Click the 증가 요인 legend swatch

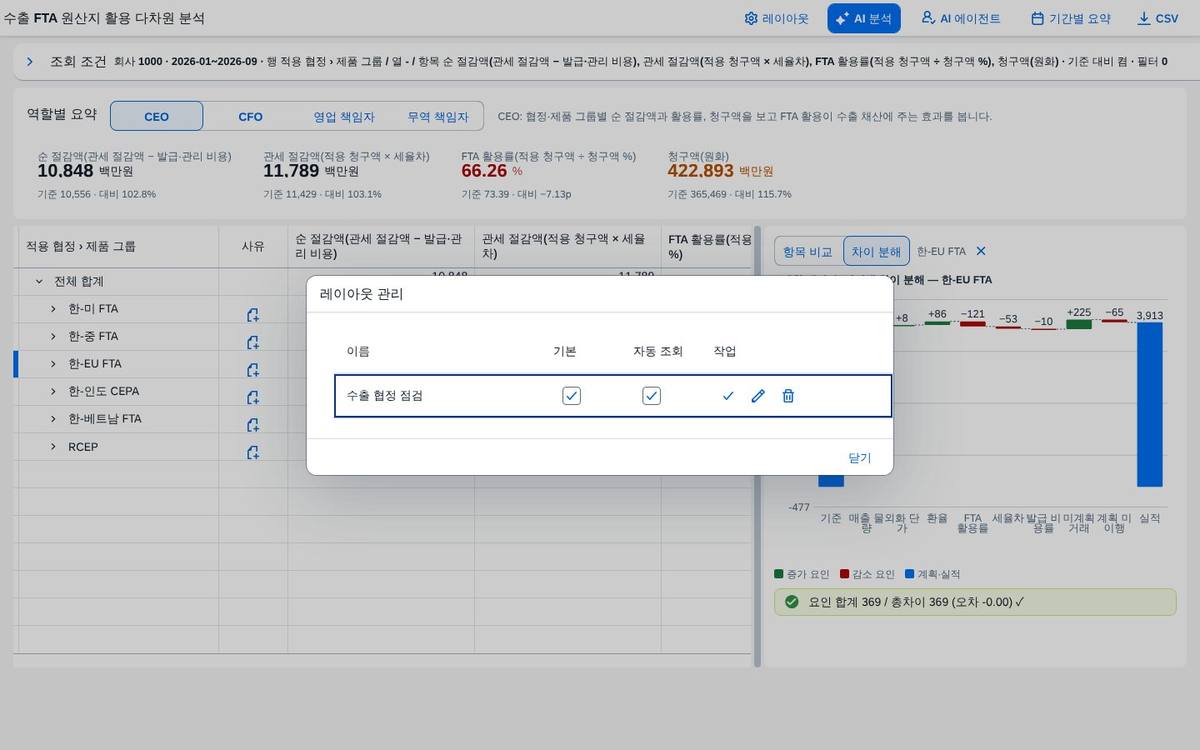779,574
